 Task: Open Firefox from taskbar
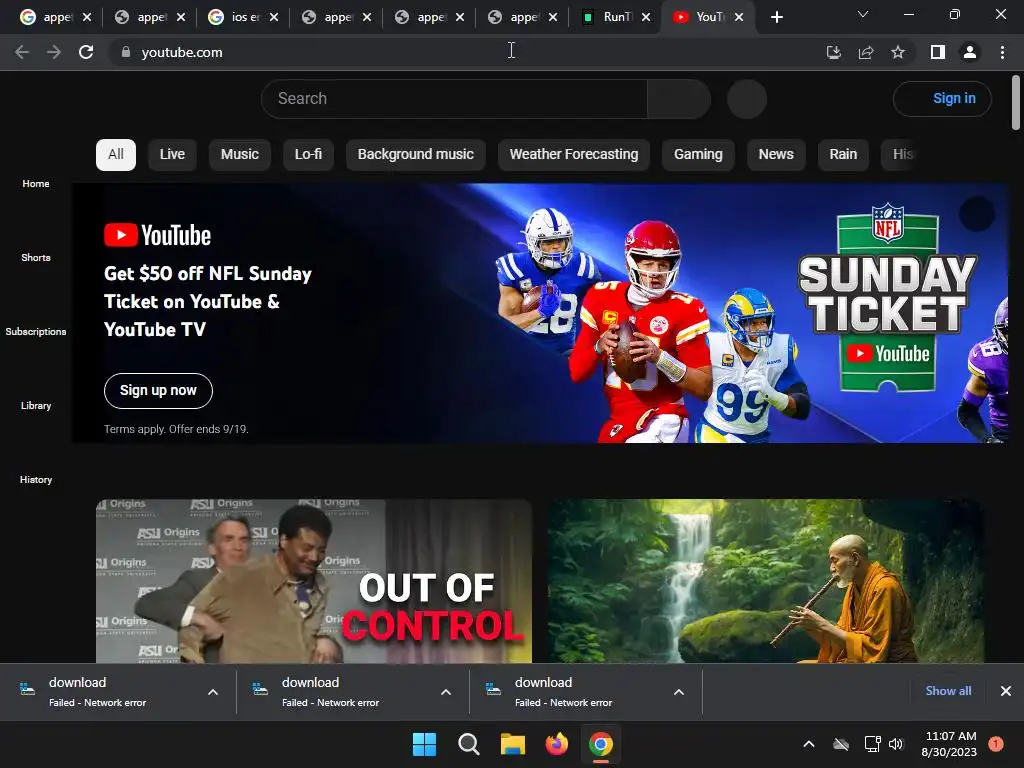[x=556, y=744]
